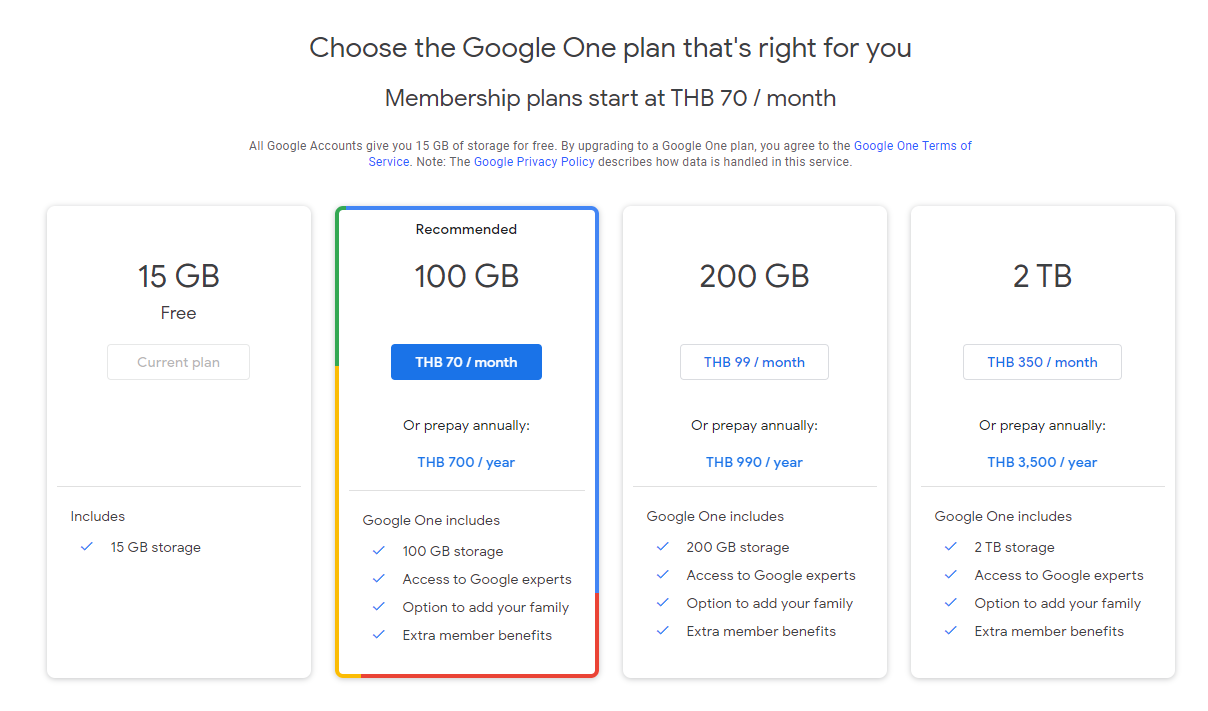
Task: Click the disabled Current plan button
Action: (178, 362)
